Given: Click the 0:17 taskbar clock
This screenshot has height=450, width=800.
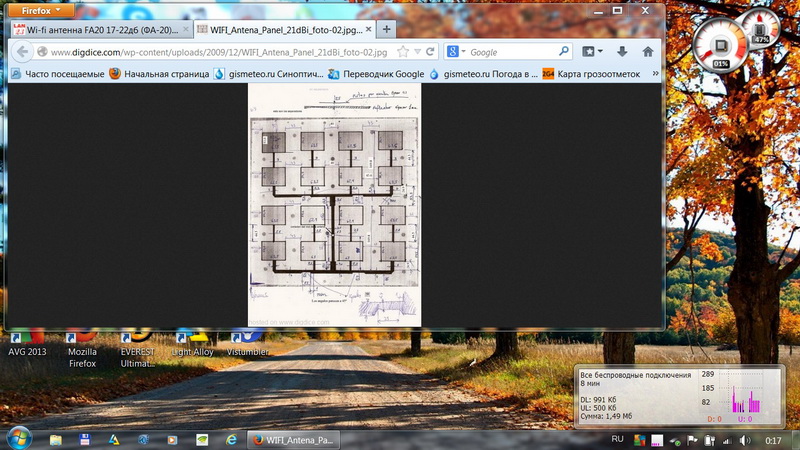Looking at the screenshot, I should 773,440.
